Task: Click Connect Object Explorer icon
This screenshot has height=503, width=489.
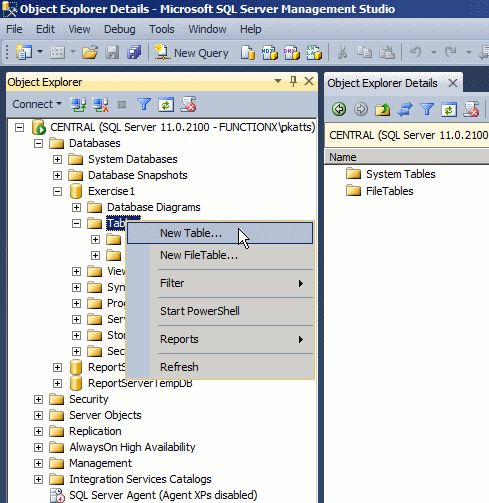Action: click(78, 105)
